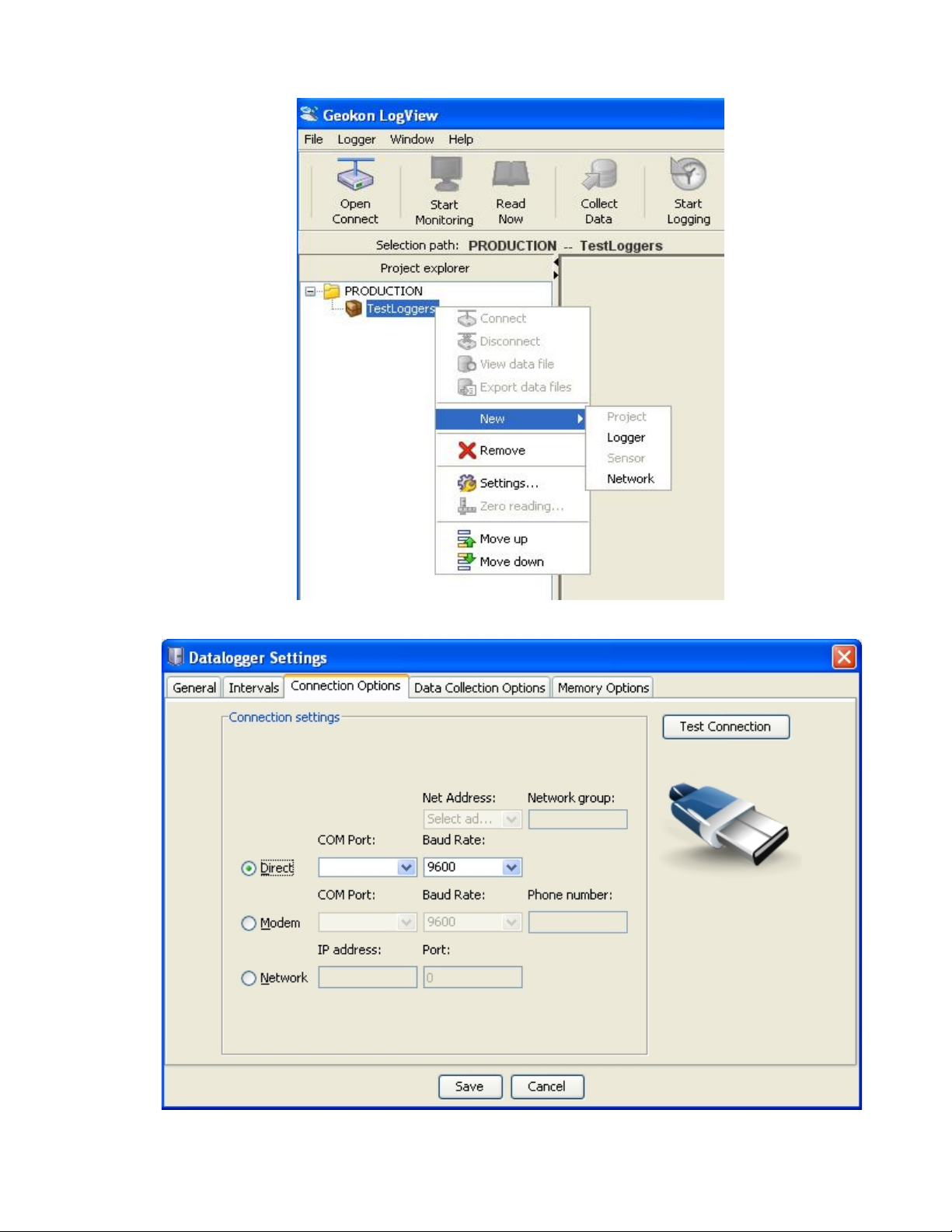Switch to the Data Collection Options tab
Image resolution: width=952 pixels, height=1232 pixels.
[x=479, y=688]
